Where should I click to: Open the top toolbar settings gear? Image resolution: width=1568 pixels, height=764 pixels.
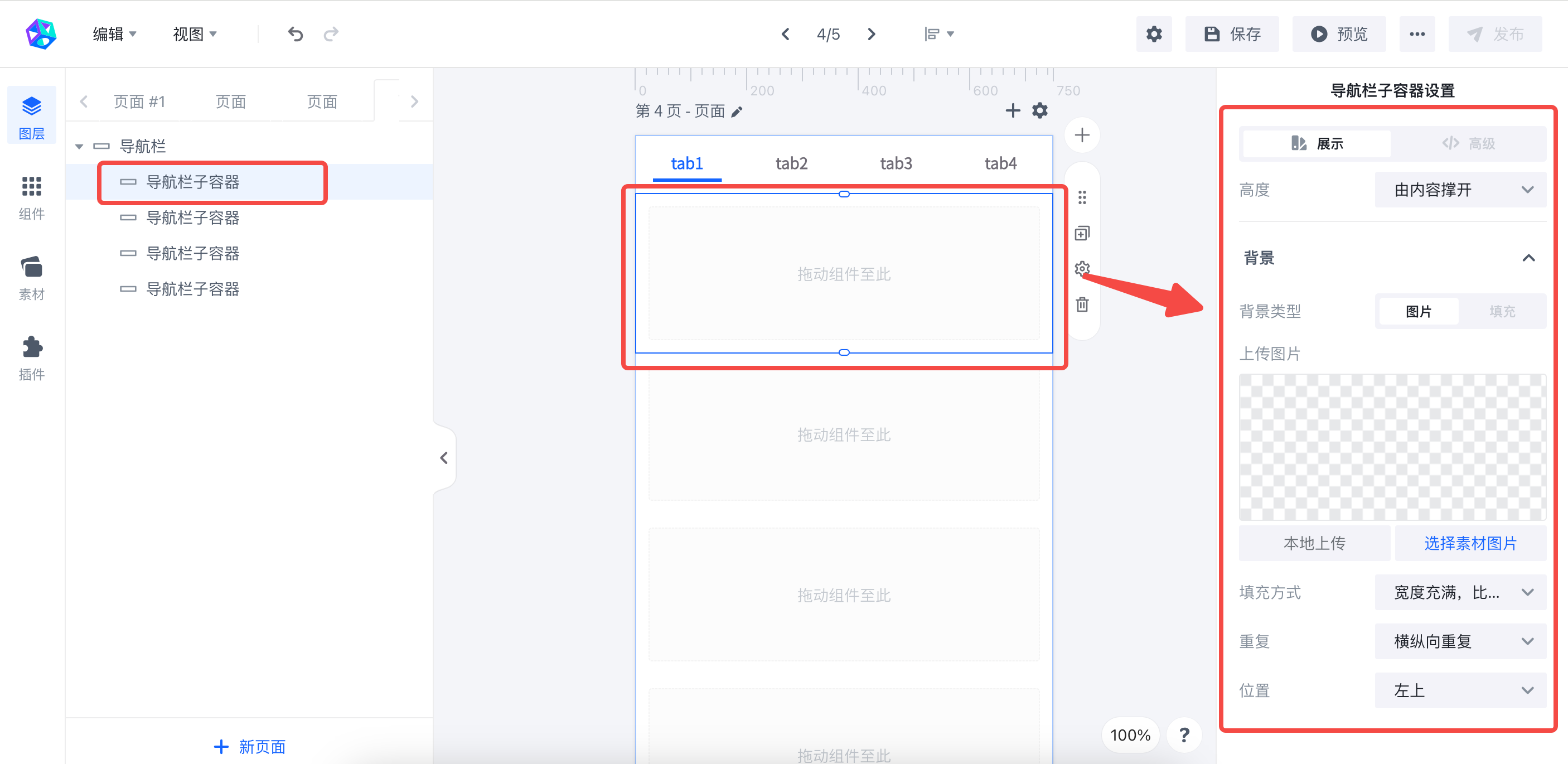pyautogui.click(x=1154, y=34)
